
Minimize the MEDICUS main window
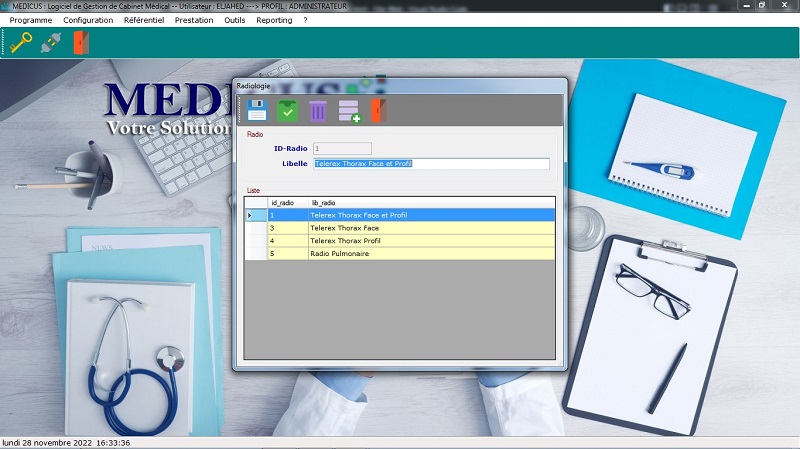pyautogui.click(x=747, y=5)
